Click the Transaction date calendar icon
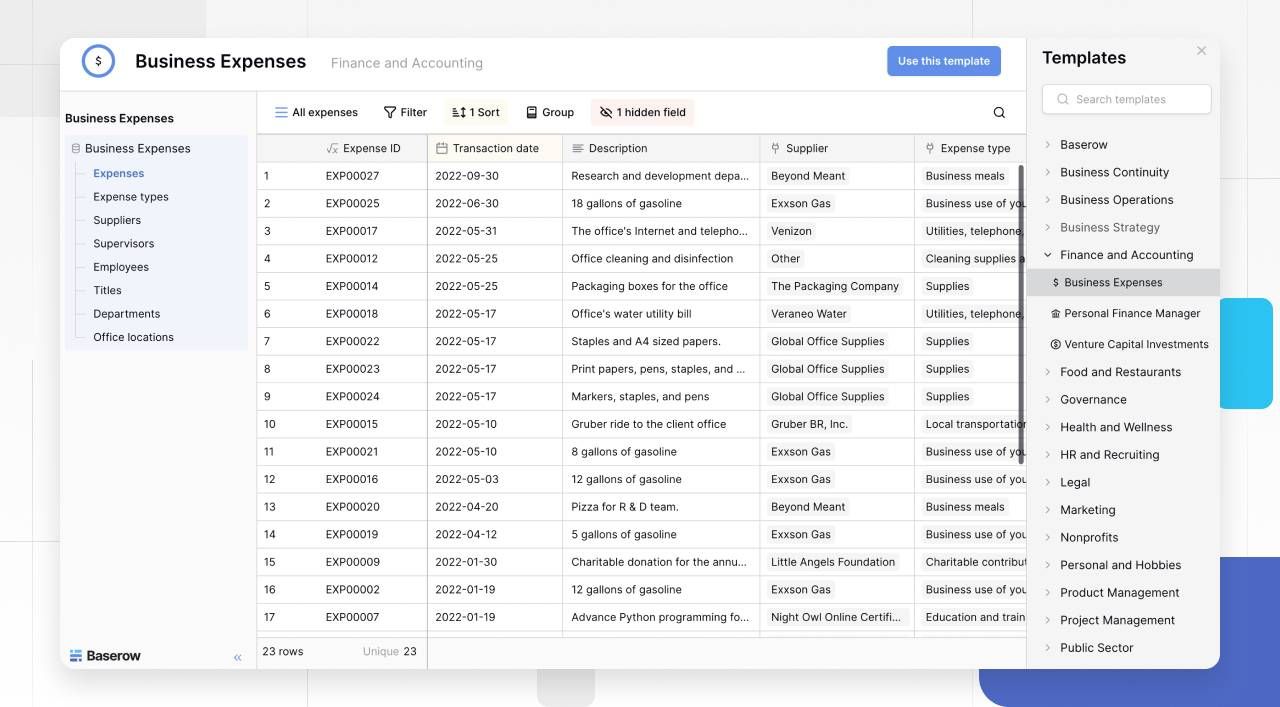This screenshot has height=707, width=1280. (442, 149)
